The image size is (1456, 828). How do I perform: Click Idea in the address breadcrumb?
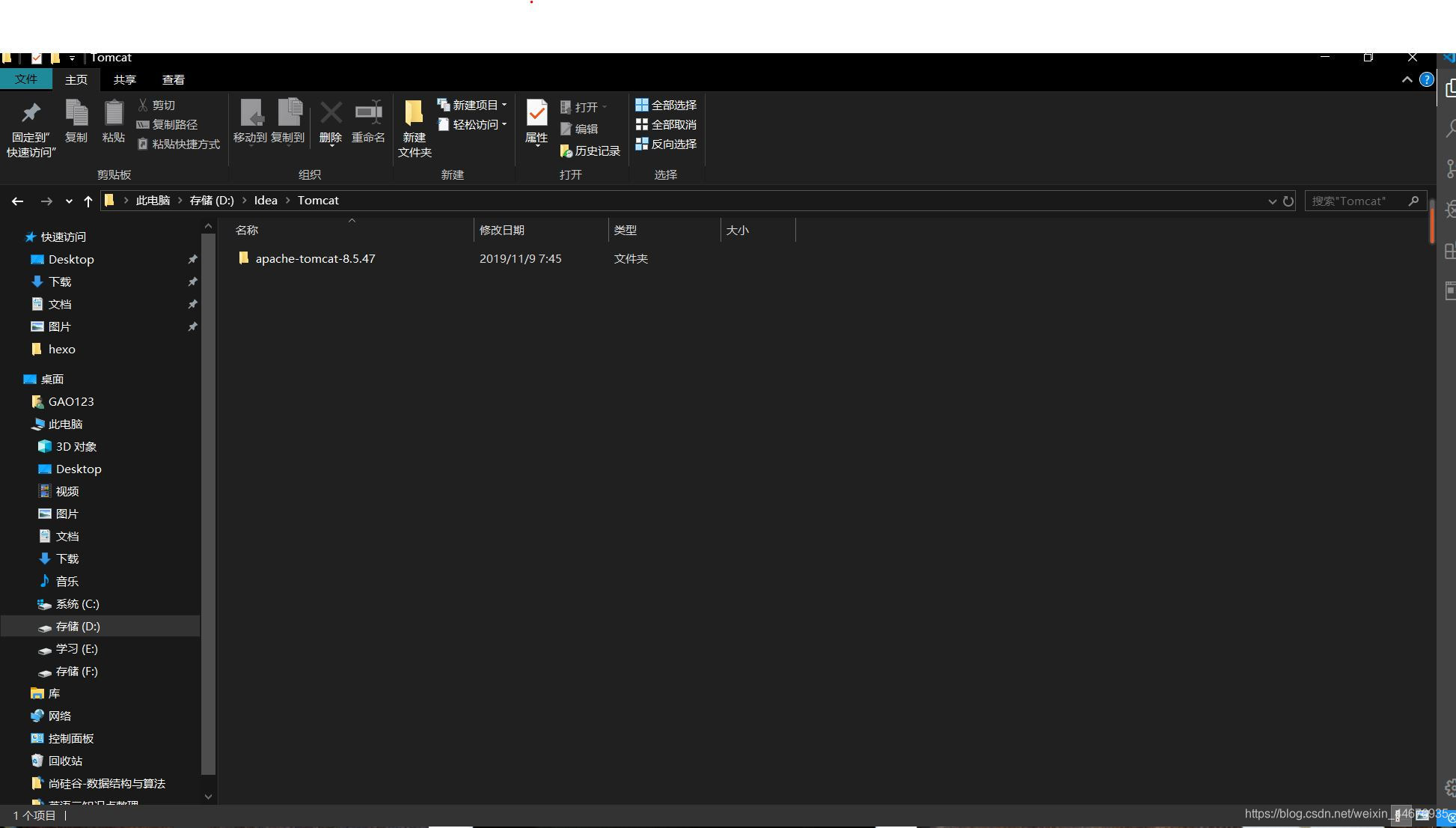tap(266, 201)
